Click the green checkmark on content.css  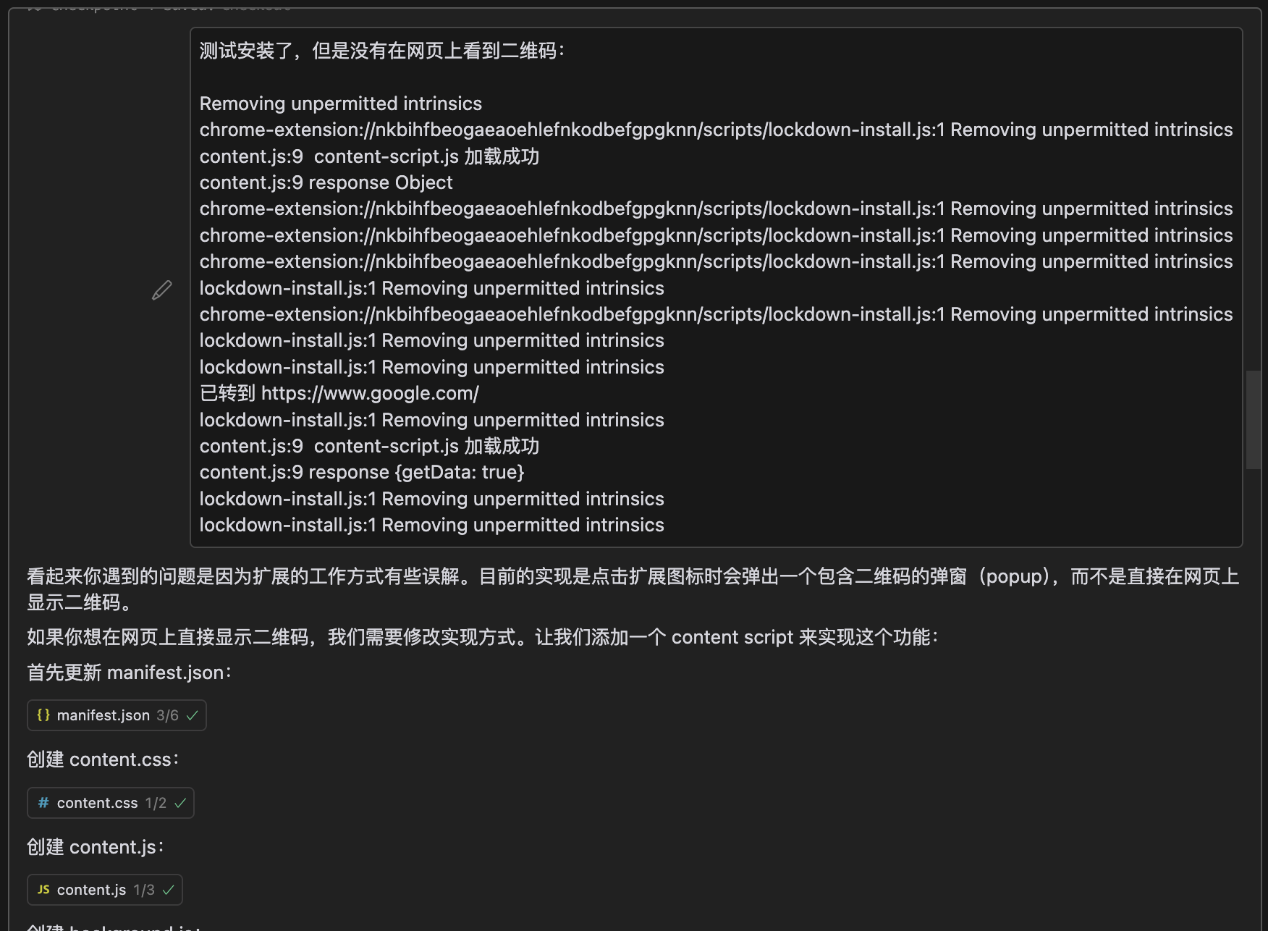click(x=180, y=803)
